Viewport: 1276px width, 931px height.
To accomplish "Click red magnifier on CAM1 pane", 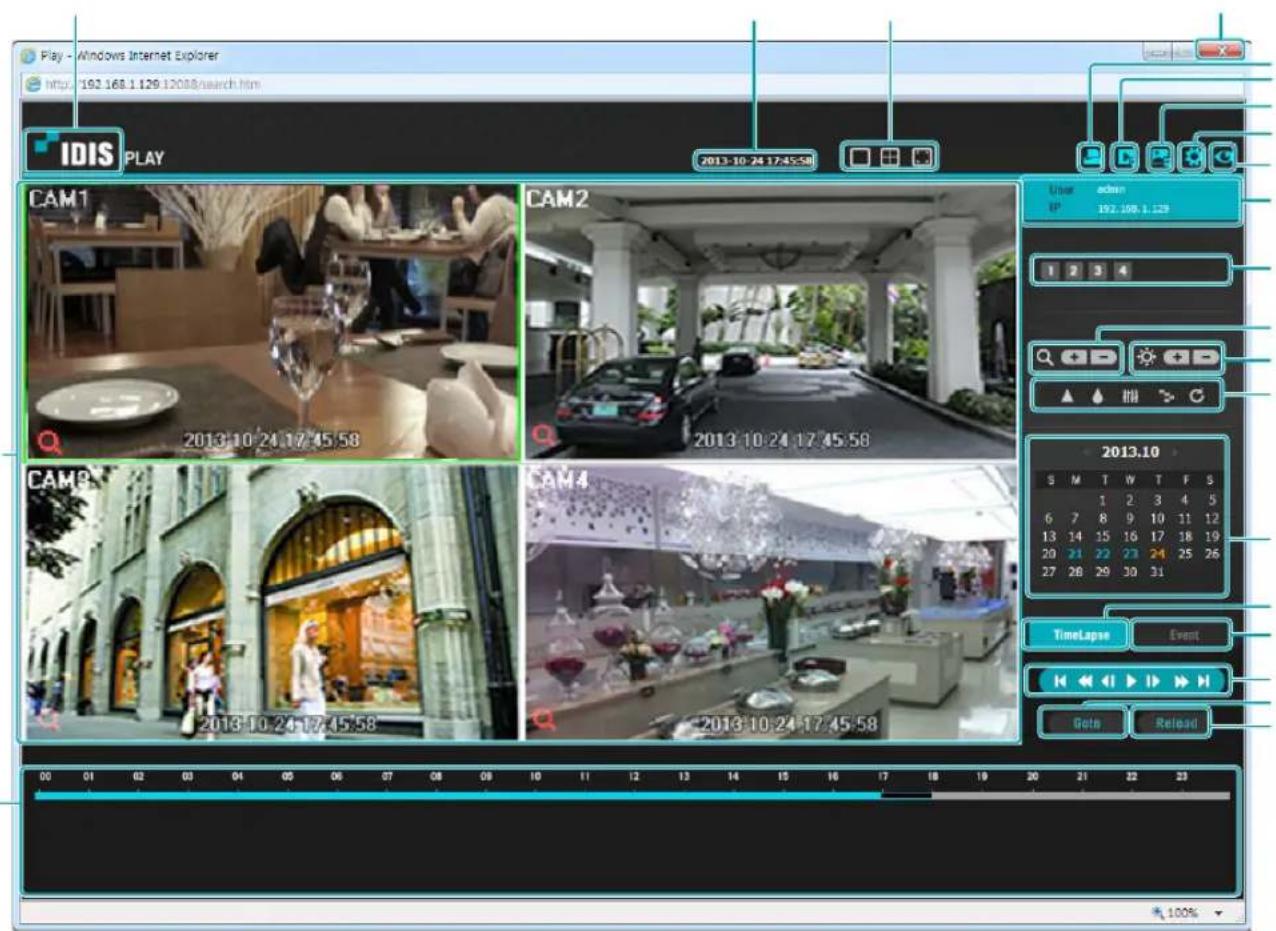I will pyautogui.click(x=49, y=440).
